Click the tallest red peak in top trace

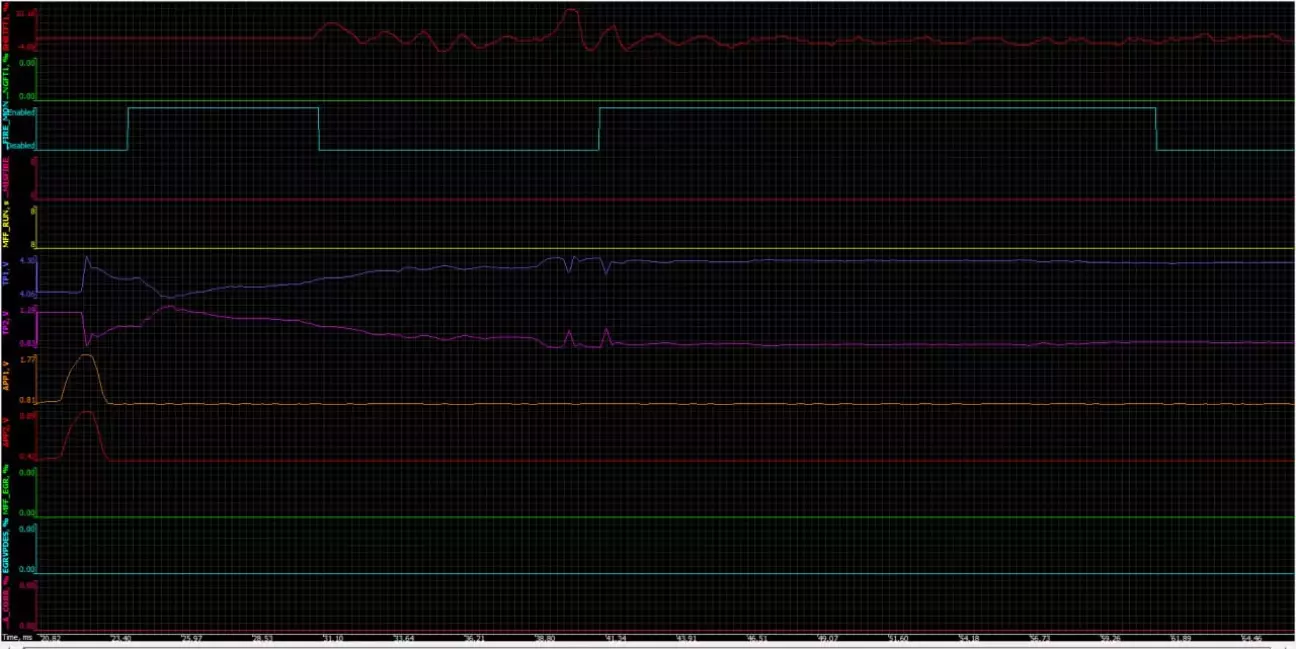[x=570, y=11]
